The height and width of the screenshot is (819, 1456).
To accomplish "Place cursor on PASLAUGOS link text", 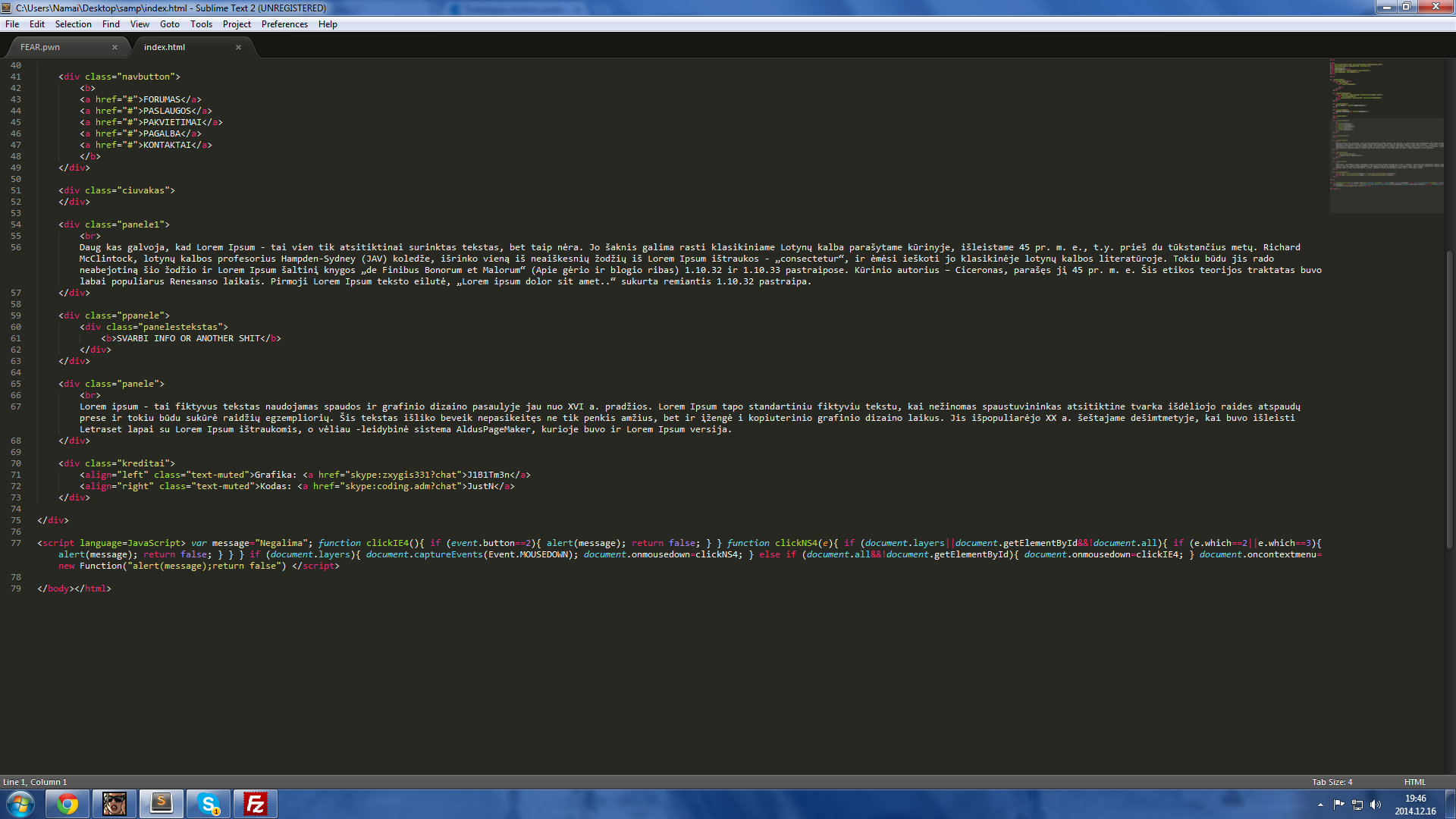I will point(168,111).
